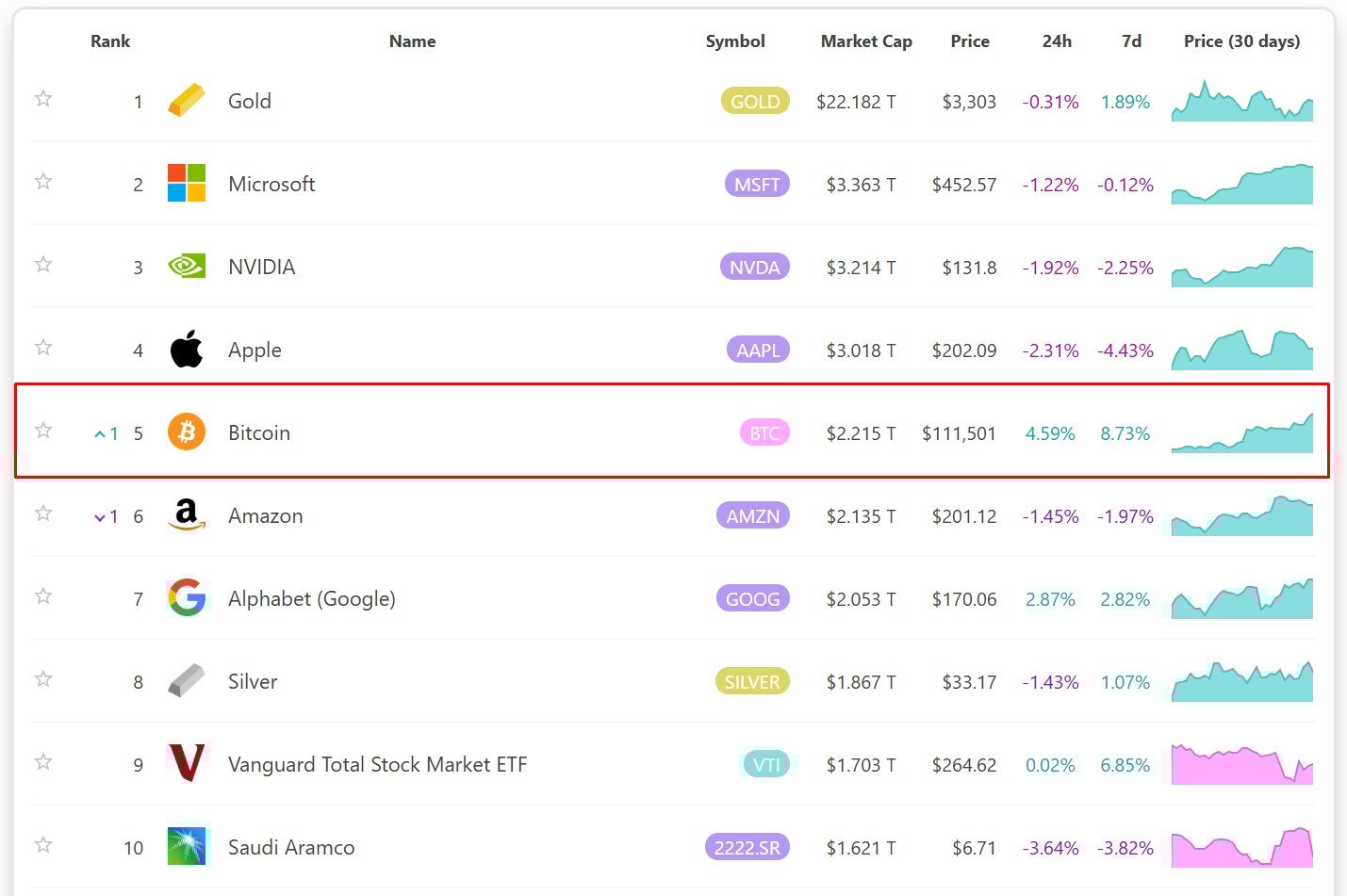Image resolution: width=1347 pixels, height=896 pixels.
Task: Favorite Microsoft with its star
Action: pos(43,181)
